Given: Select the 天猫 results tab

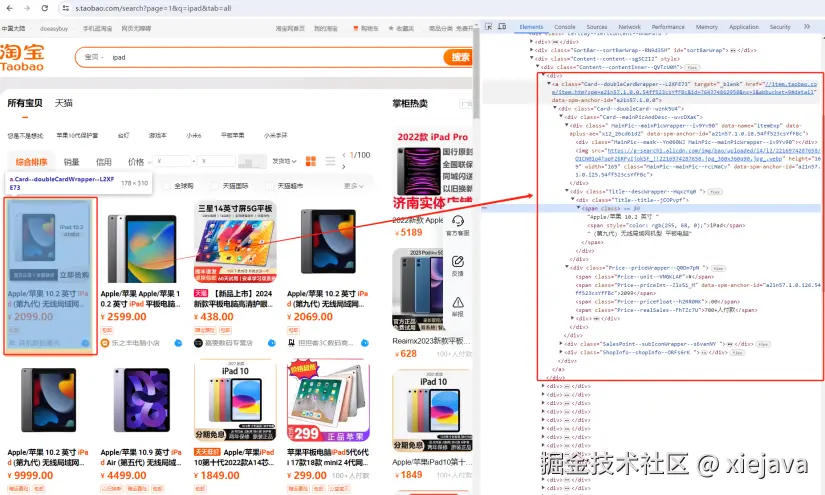Looking at the screenshot, I should pyautogui.click(x=64, y=103).
